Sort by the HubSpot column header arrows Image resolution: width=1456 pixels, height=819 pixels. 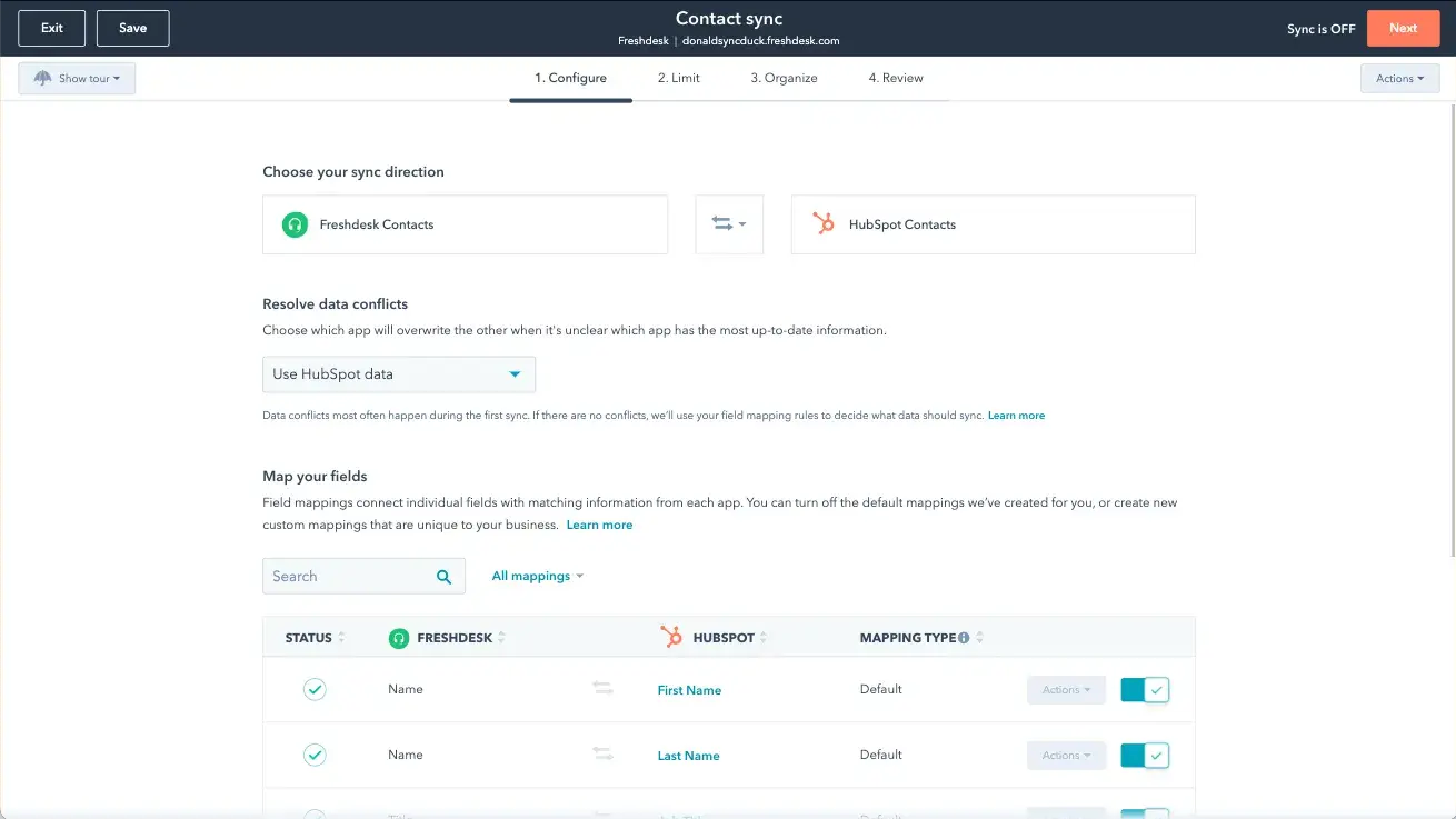(763, 637)
